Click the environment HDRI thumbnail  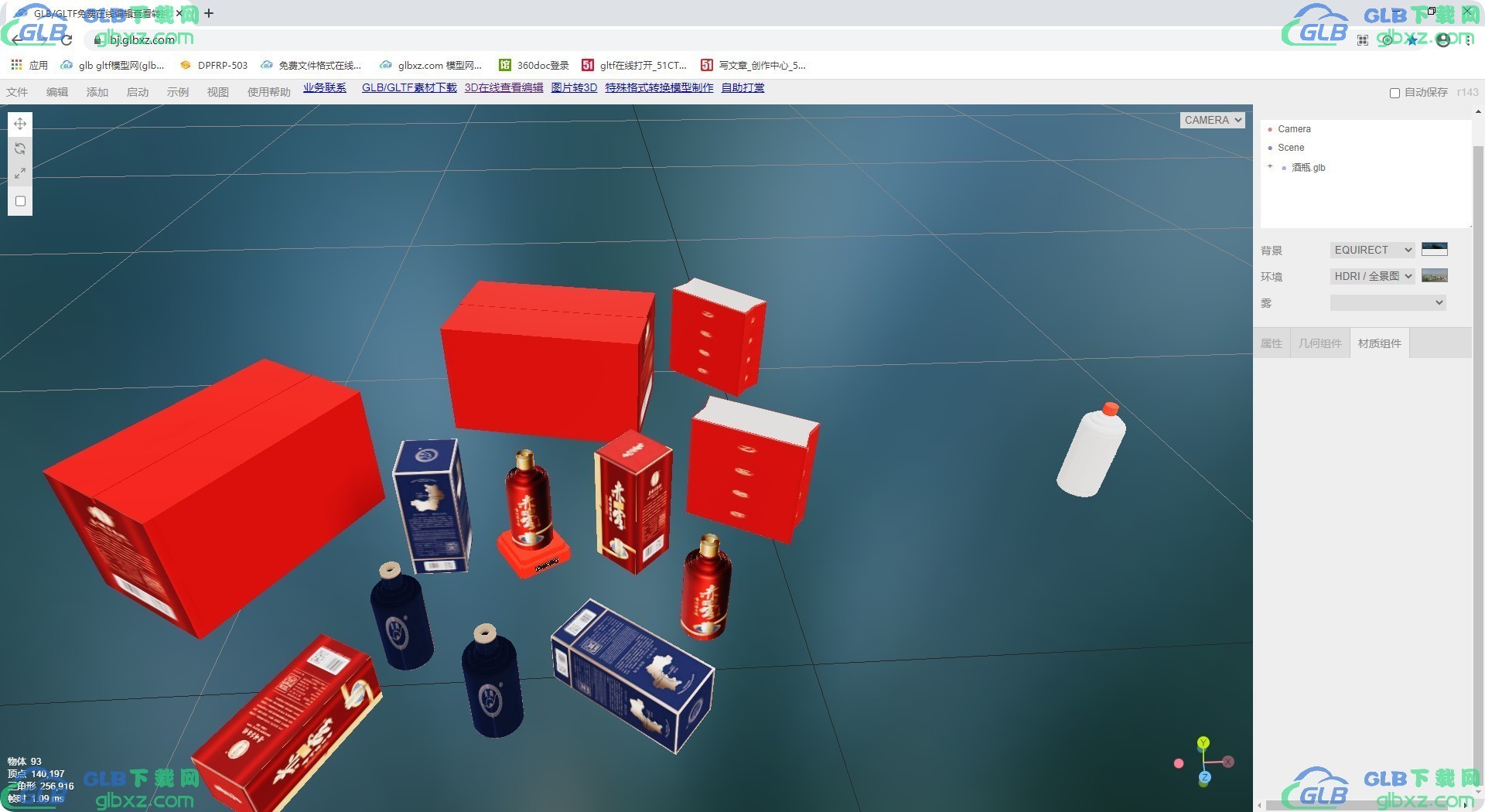[x=1435, y=275]
